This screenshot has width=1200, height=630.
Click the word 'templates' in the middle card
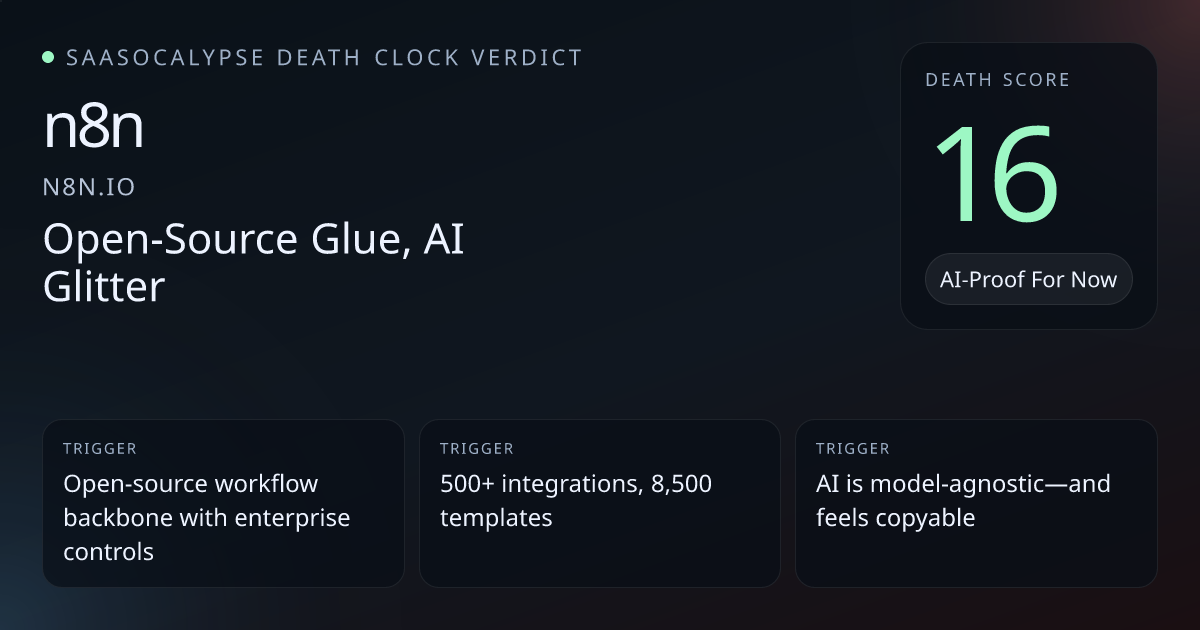496,518
